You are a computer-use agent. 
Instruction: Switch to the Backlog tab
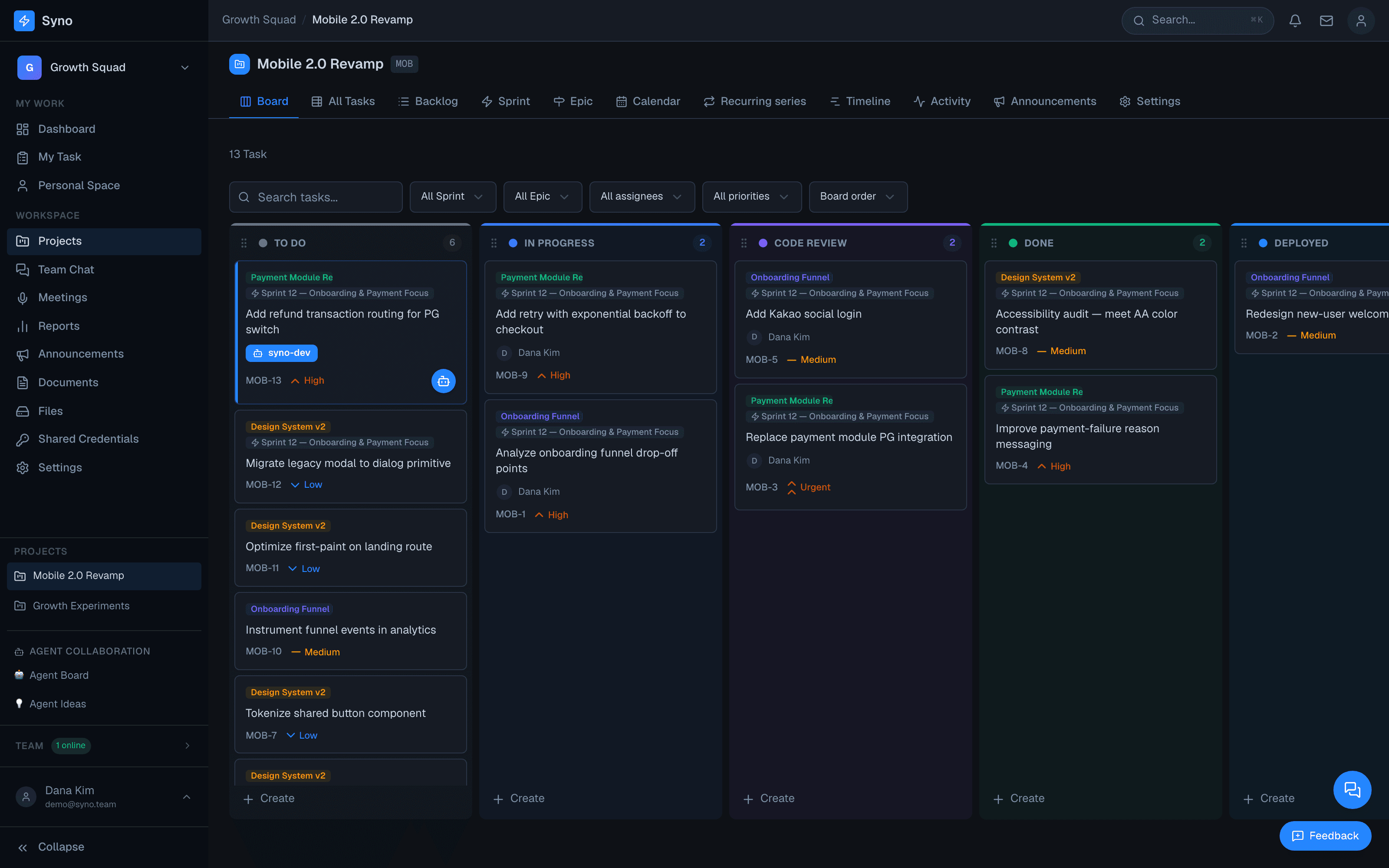(x=428, y=102)
